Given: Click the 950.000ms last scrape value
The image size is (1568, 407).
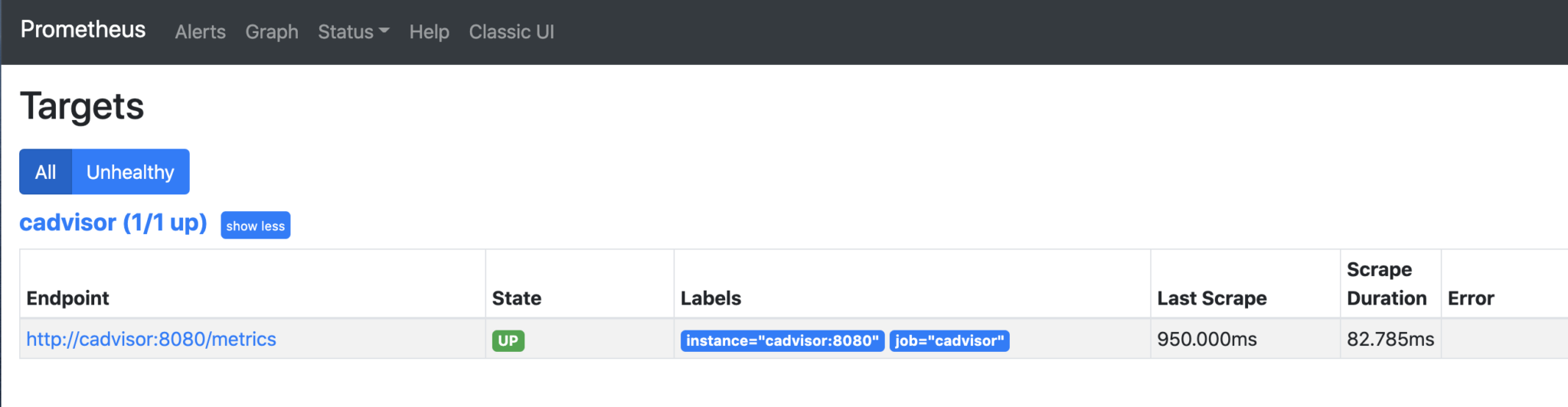Looking at the screenshot, I should 1207,339.
